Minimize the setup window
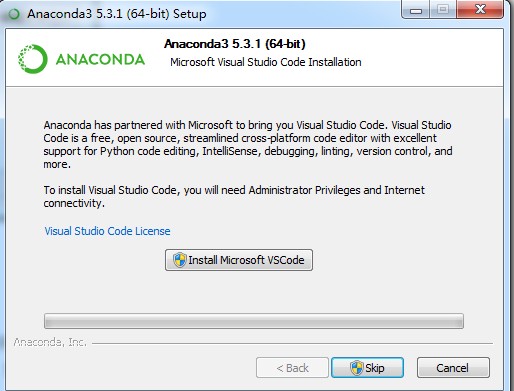 point(416,10)
